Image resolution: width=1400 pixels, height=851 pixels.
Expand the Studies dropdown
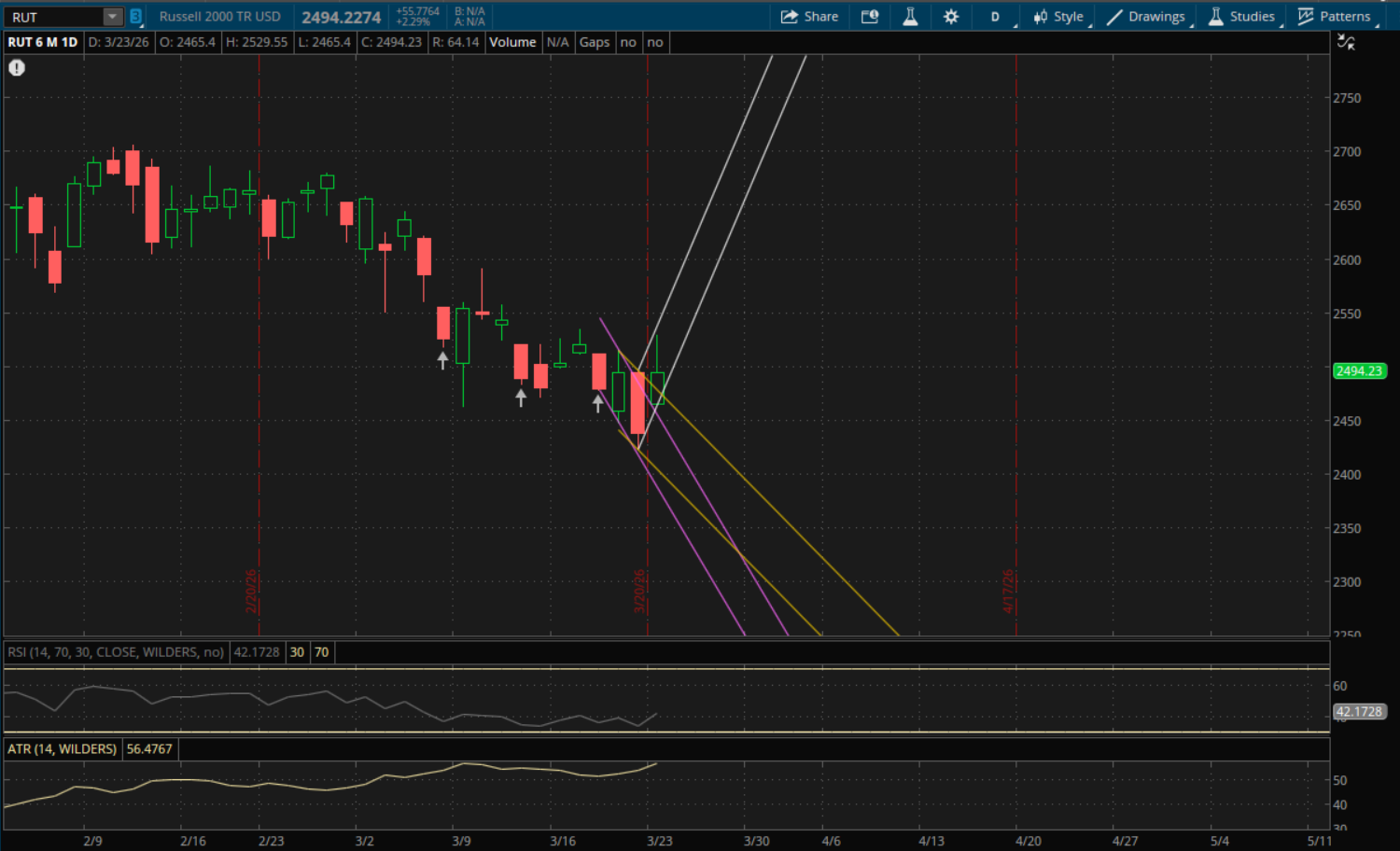[x=1242, y=17]
